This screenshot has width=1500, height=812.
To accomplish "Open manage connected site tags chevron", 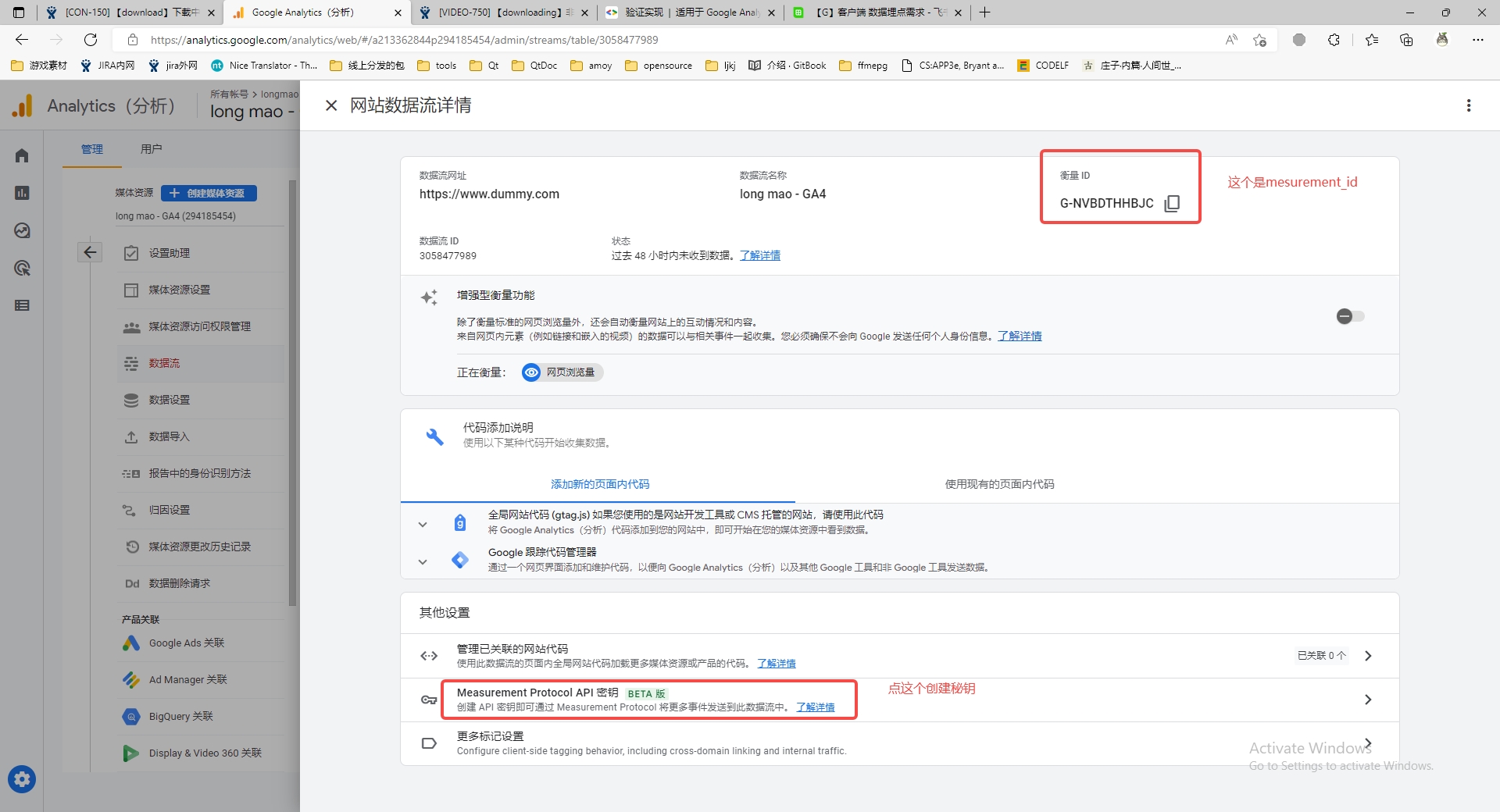I will coord(1368,656).
